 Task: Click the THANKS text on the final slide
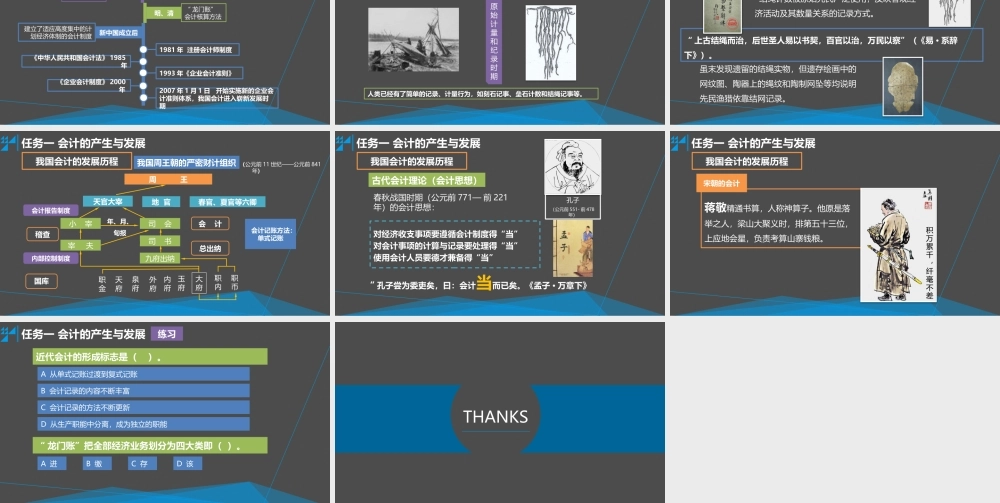pyautogui.click(x=496, y=417)
